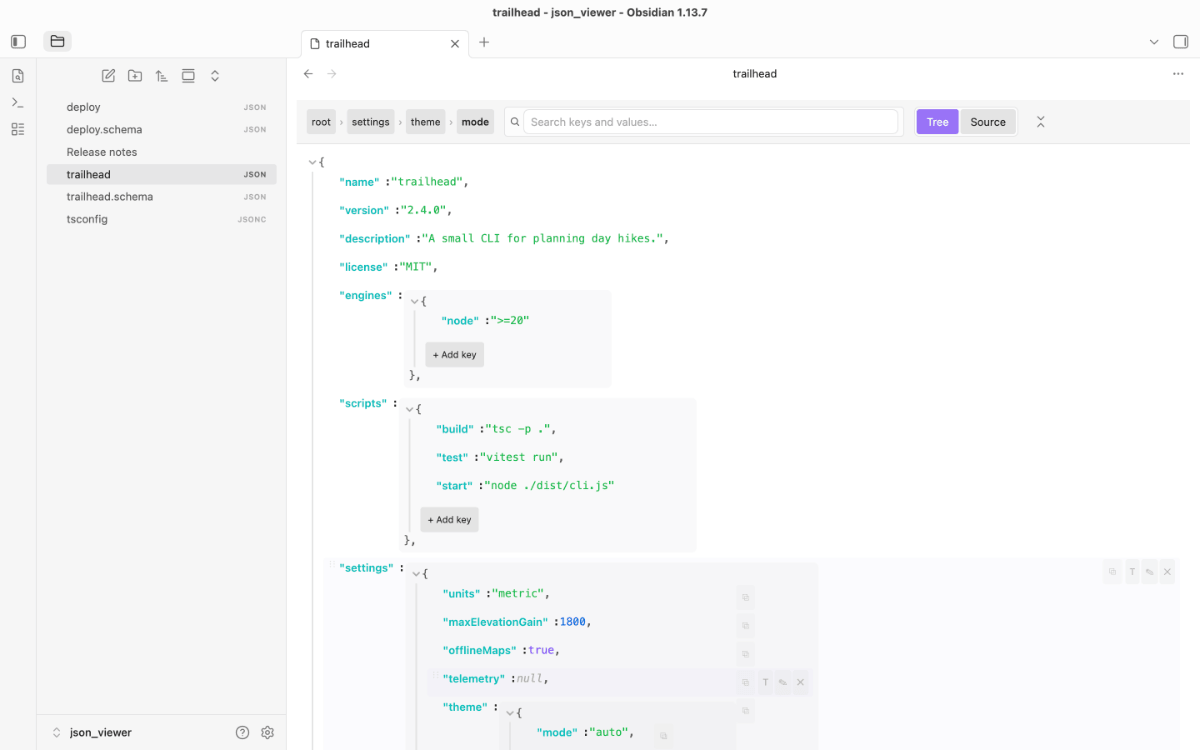Click the "2.4.0" version value
The image size is (1200, 750).
coord(424,211)
